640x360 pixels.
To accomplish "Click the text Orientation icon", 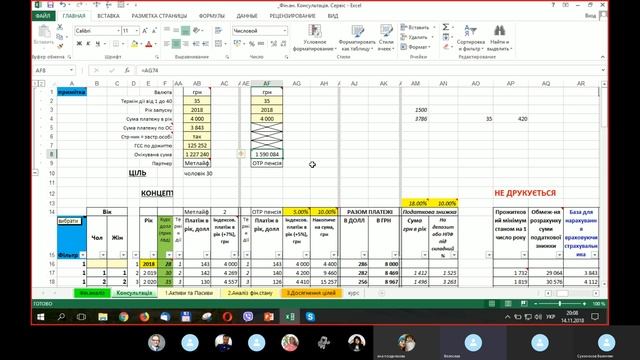I will tap(196, 31).
